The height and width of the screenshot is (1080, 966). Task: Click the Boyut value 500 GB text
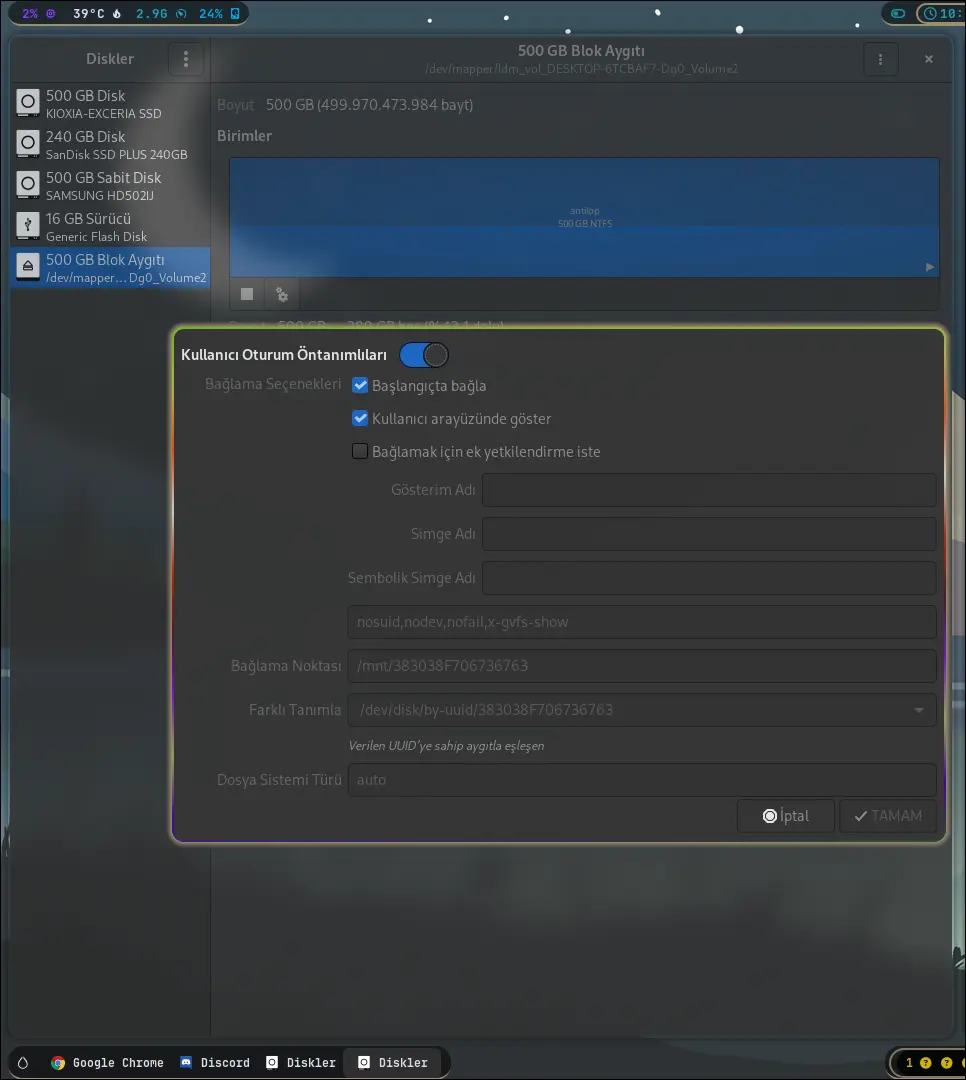pyautogui.click(x=369, y=105)
